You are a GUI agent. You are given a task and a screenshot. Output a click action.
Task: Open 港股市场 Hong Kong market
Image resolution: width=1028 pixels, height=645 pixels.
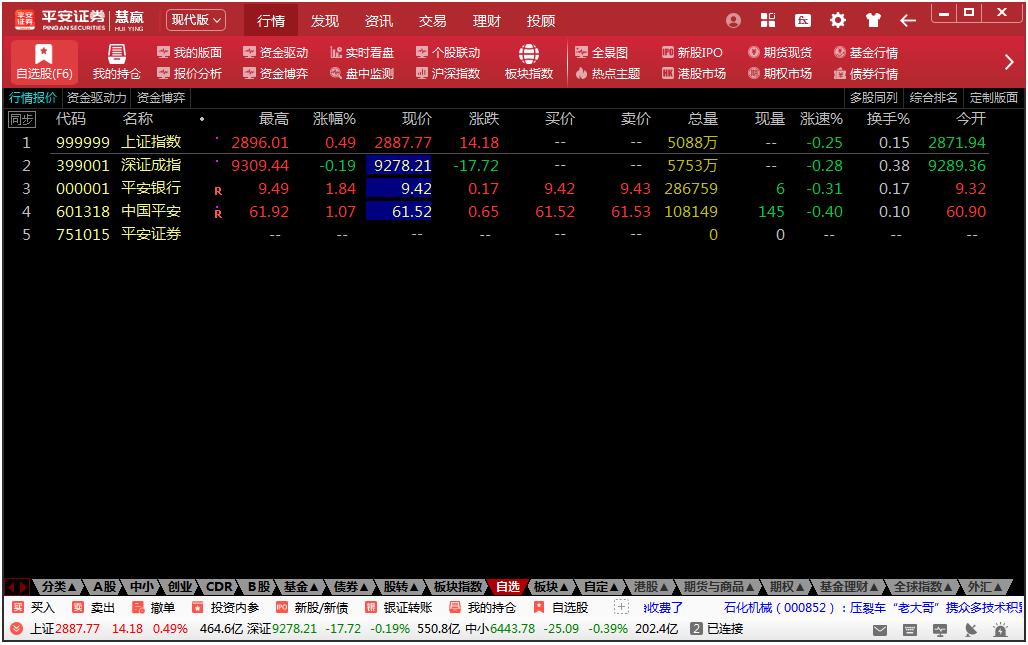click(x=694, y=73)
